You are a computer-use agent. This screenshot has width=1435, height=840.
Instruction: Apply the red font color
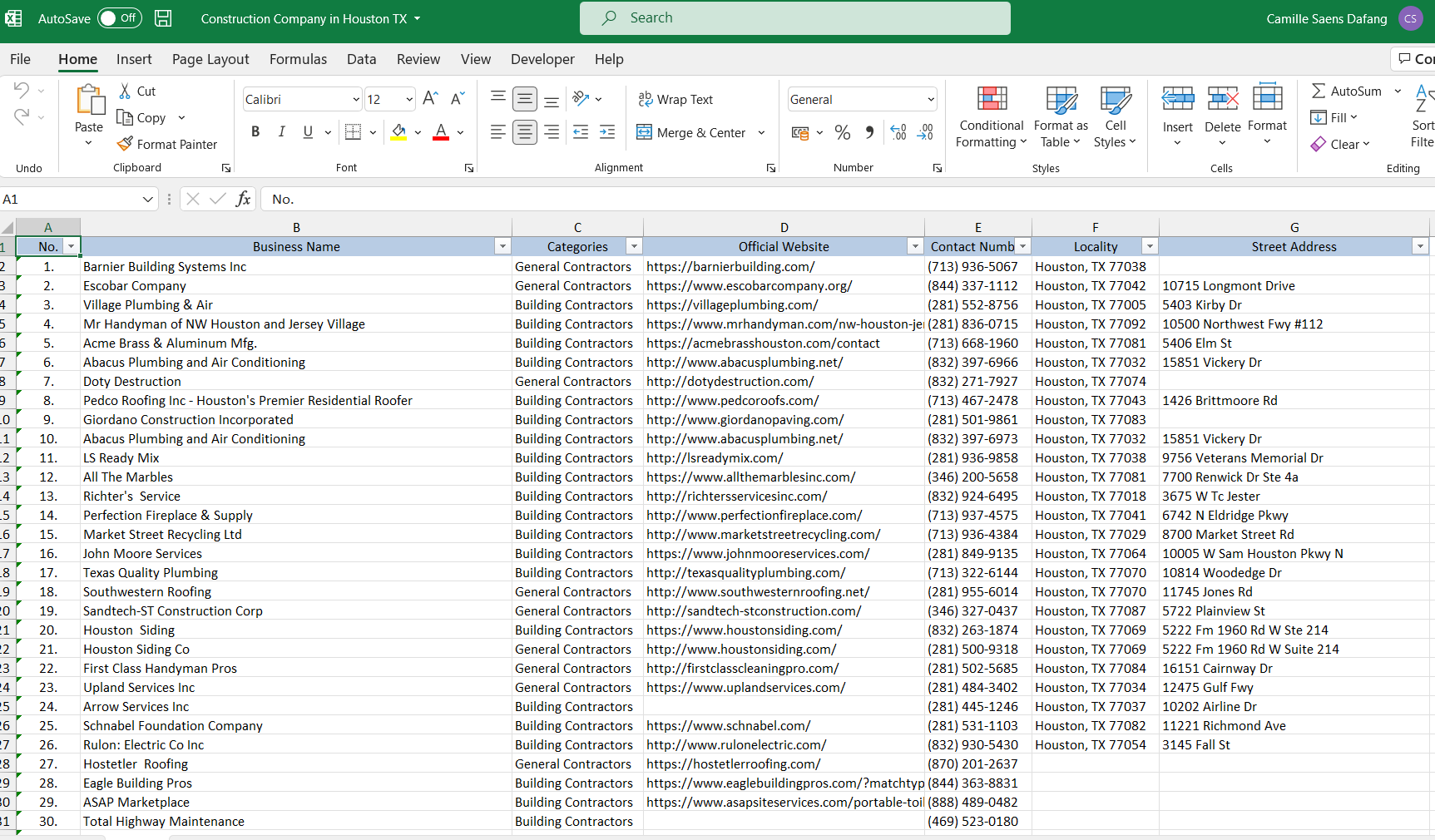click(441, 131)
